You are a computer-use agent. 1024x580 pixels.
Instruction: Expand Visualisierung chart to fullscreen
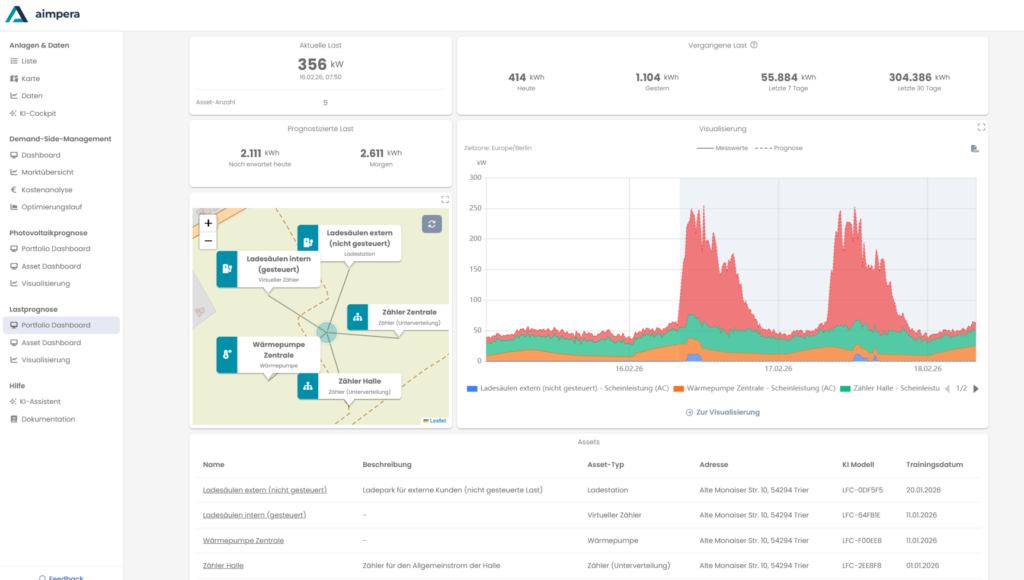click(981, 128)
